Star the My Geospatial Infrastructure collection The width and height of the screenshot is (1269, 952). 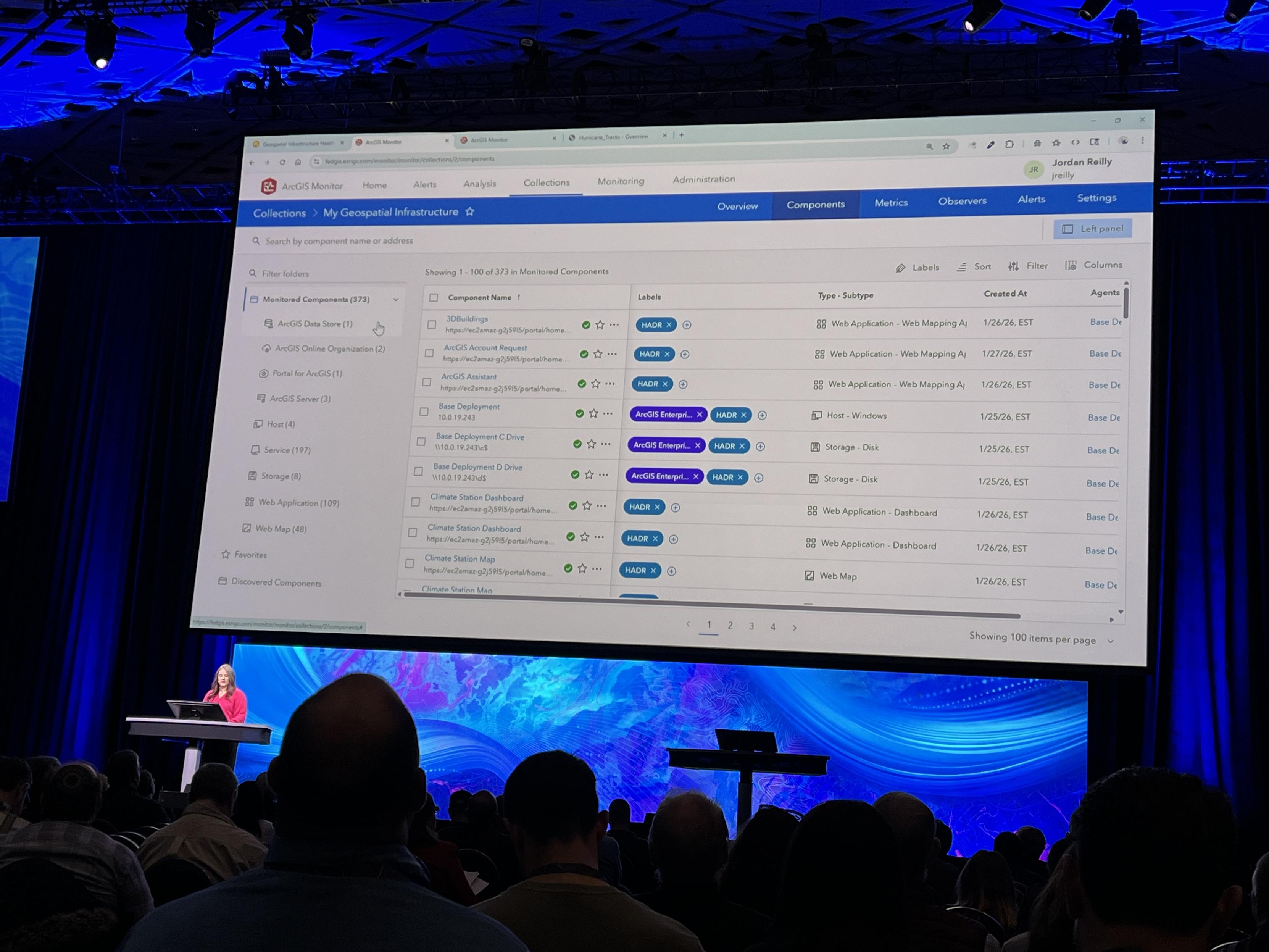(470, 212)
